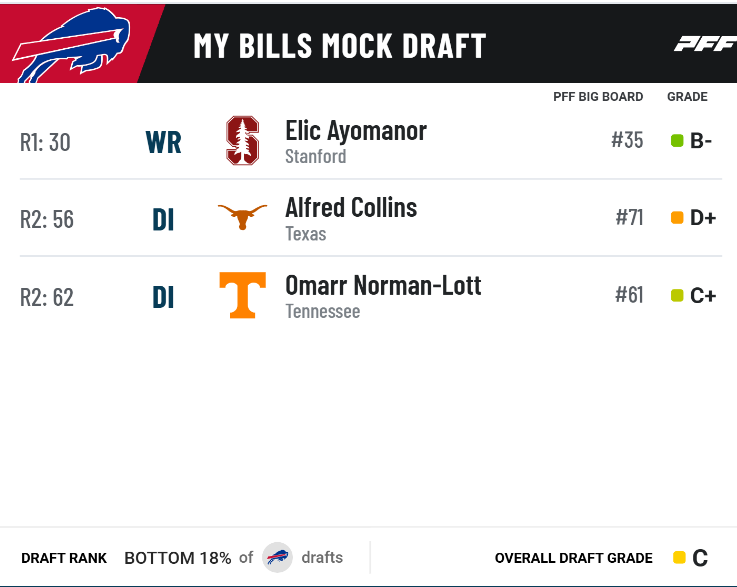Click the yellow-green C+ grade swatch
Screen dimensions: 737x587
point(677,296)
